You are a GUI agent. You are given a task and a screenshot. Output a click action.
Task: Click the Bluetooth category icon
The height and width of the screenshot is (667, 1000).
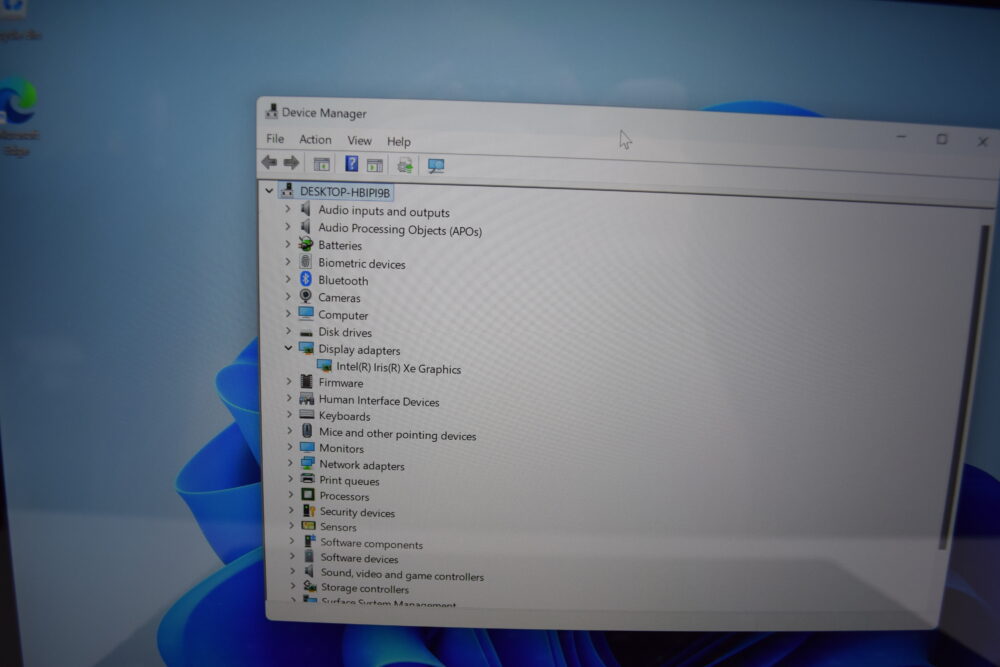[305, 279]
